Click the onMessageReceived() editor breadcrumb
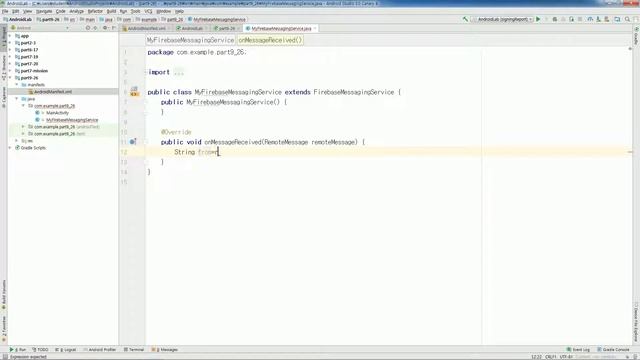The image size is (640, 360). point(270,40)
